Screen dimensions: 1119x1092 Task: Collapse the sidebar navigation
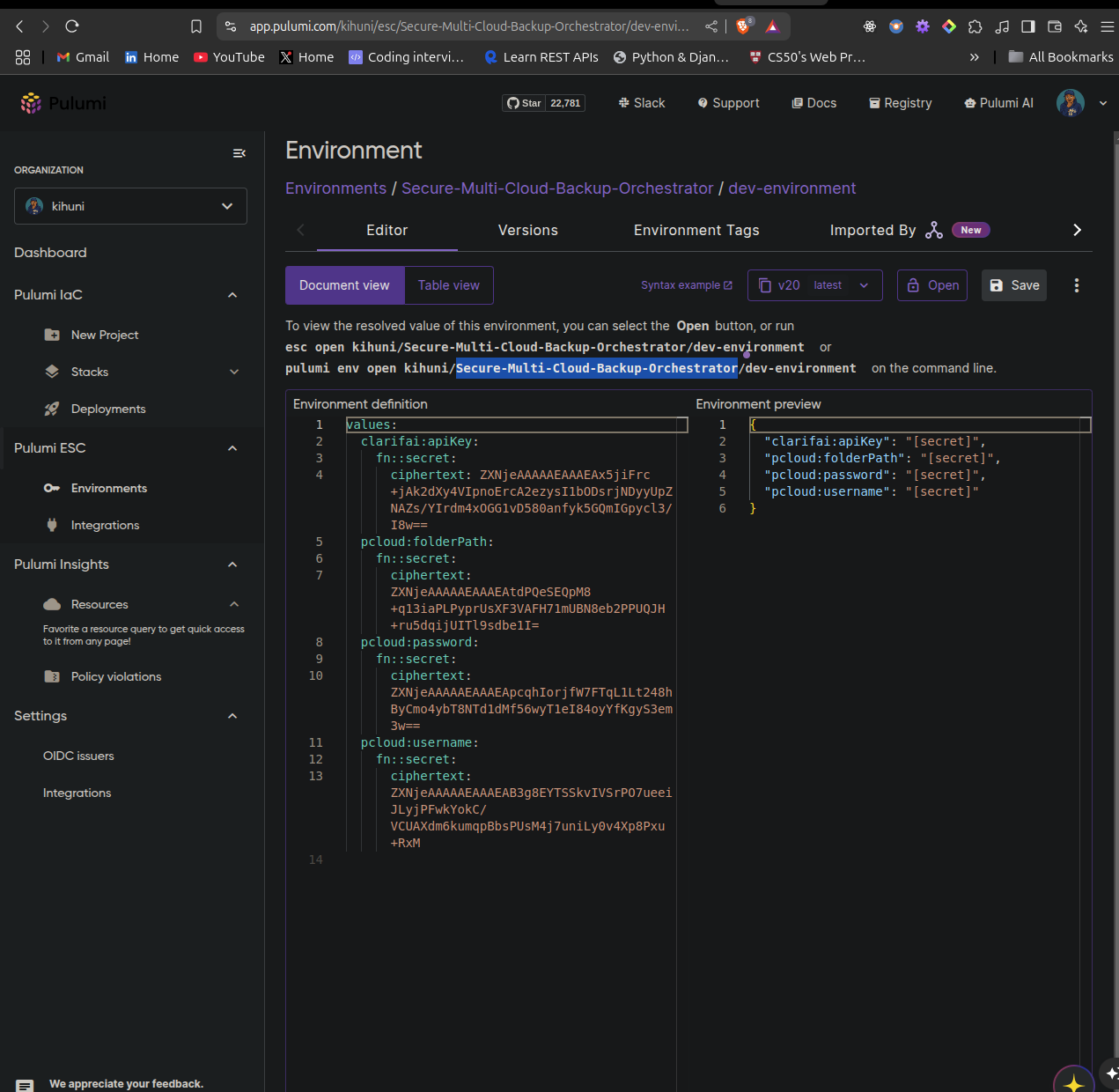(x=239, y=153)
